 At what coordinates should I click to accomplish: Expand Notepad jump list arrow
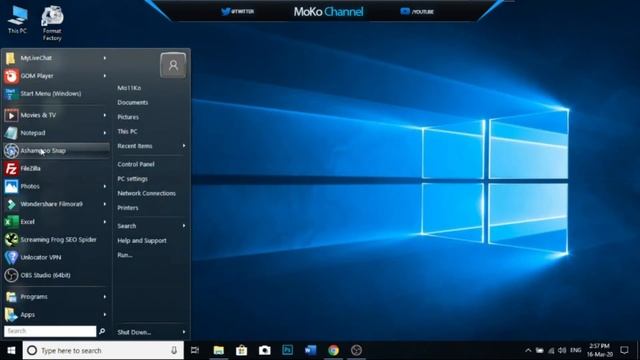105,133
